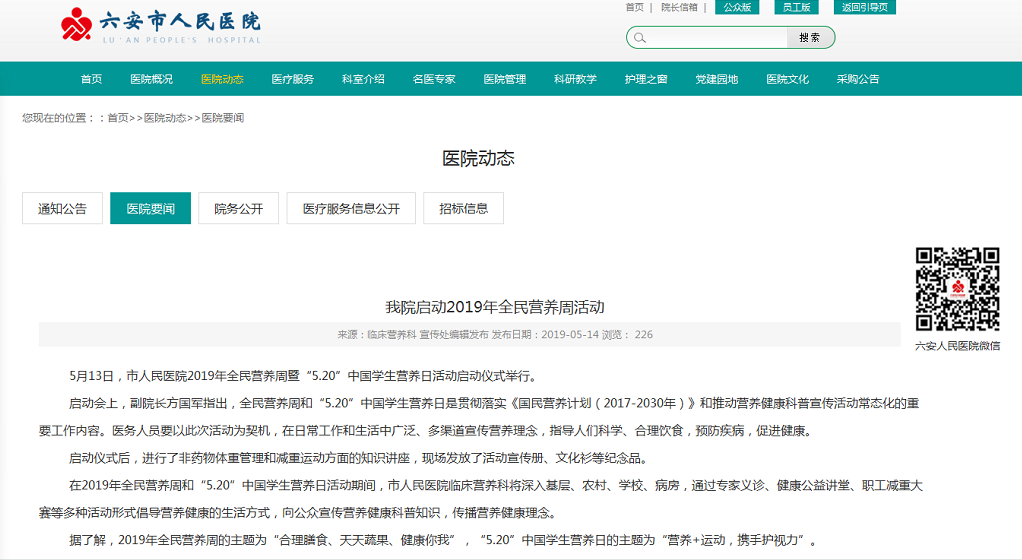Click the Lu'an People's Hospital logo
The width and height of the screenshot is (1022, 560).
[x=160, y=25]
